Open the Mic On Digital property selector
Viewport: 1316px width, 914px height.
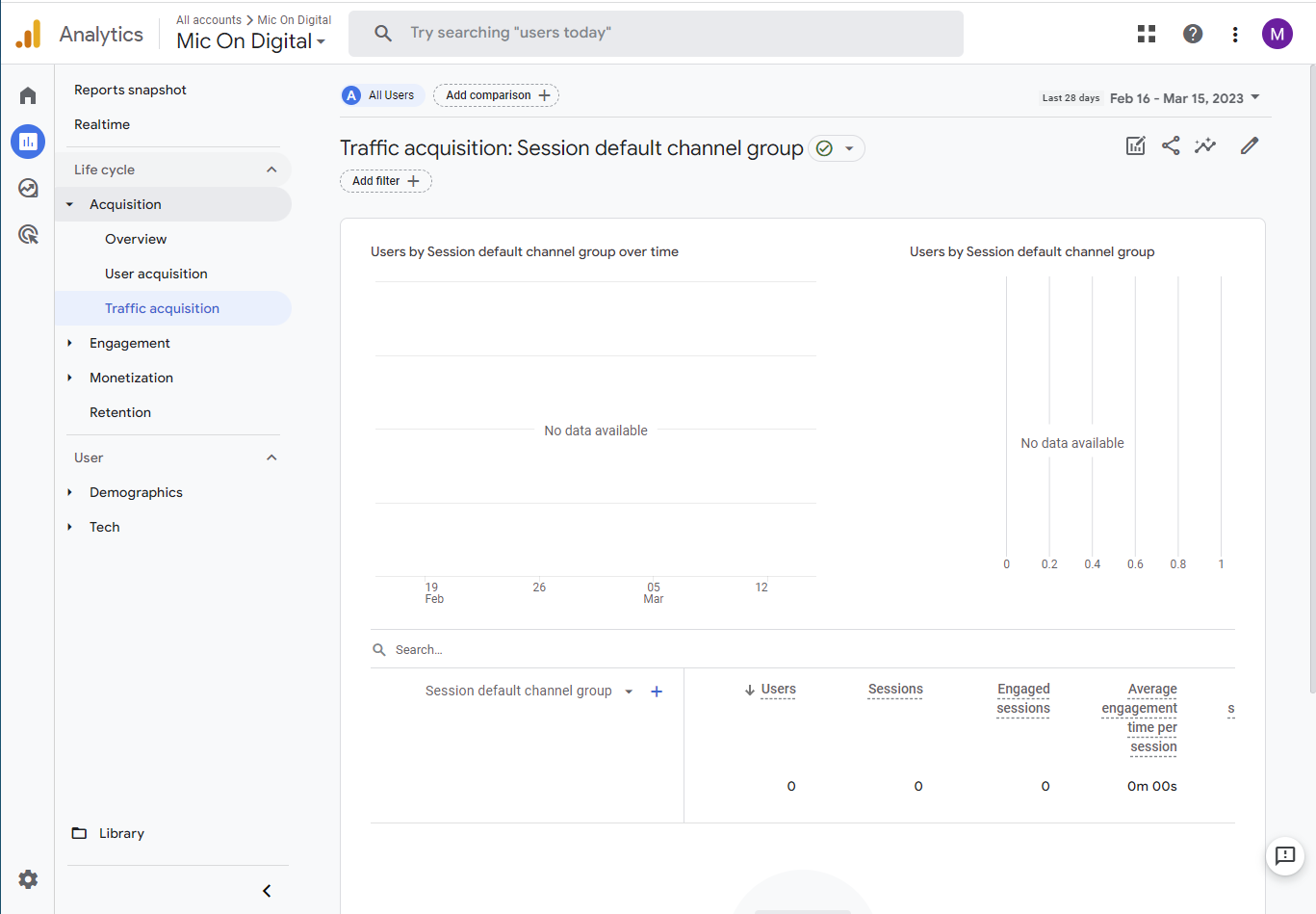click(251, 41)
